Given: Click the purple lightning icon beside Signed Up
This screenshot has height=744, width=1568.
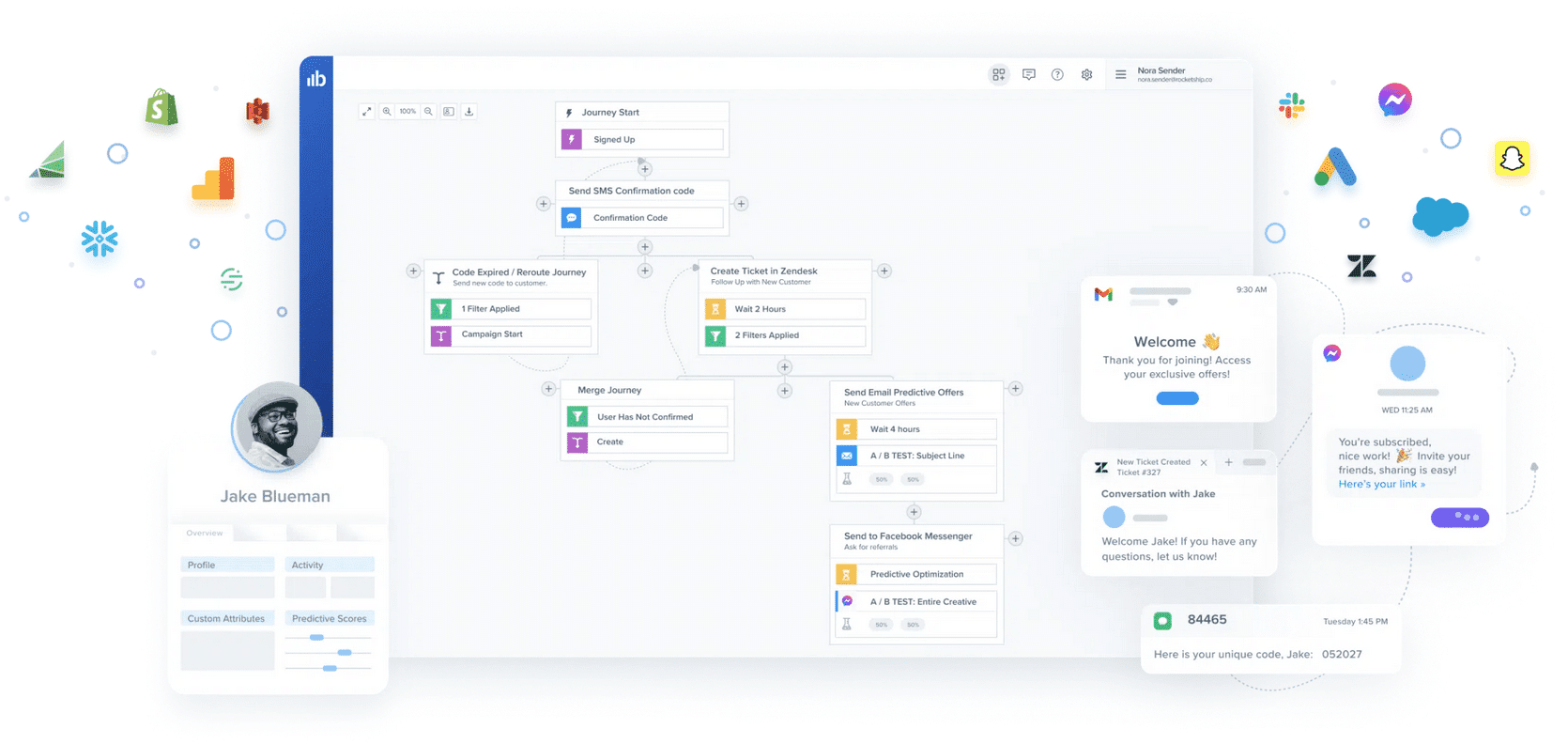Looking at the screenshot, I should [572, 139].
